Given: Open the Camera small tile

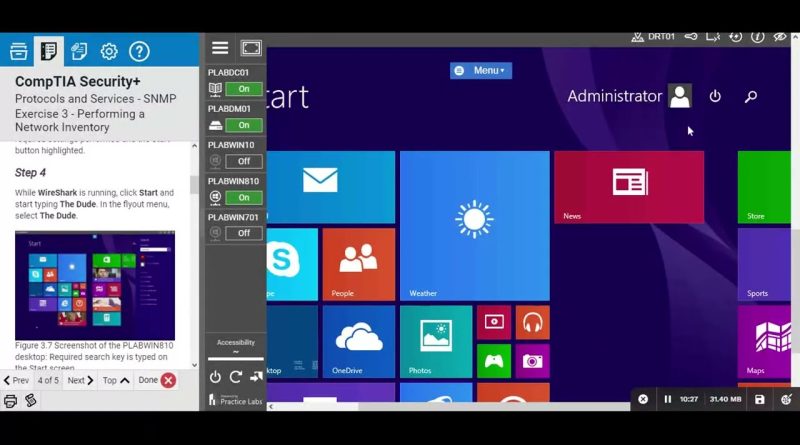Looking at the screenshot, I should [532, 361].
